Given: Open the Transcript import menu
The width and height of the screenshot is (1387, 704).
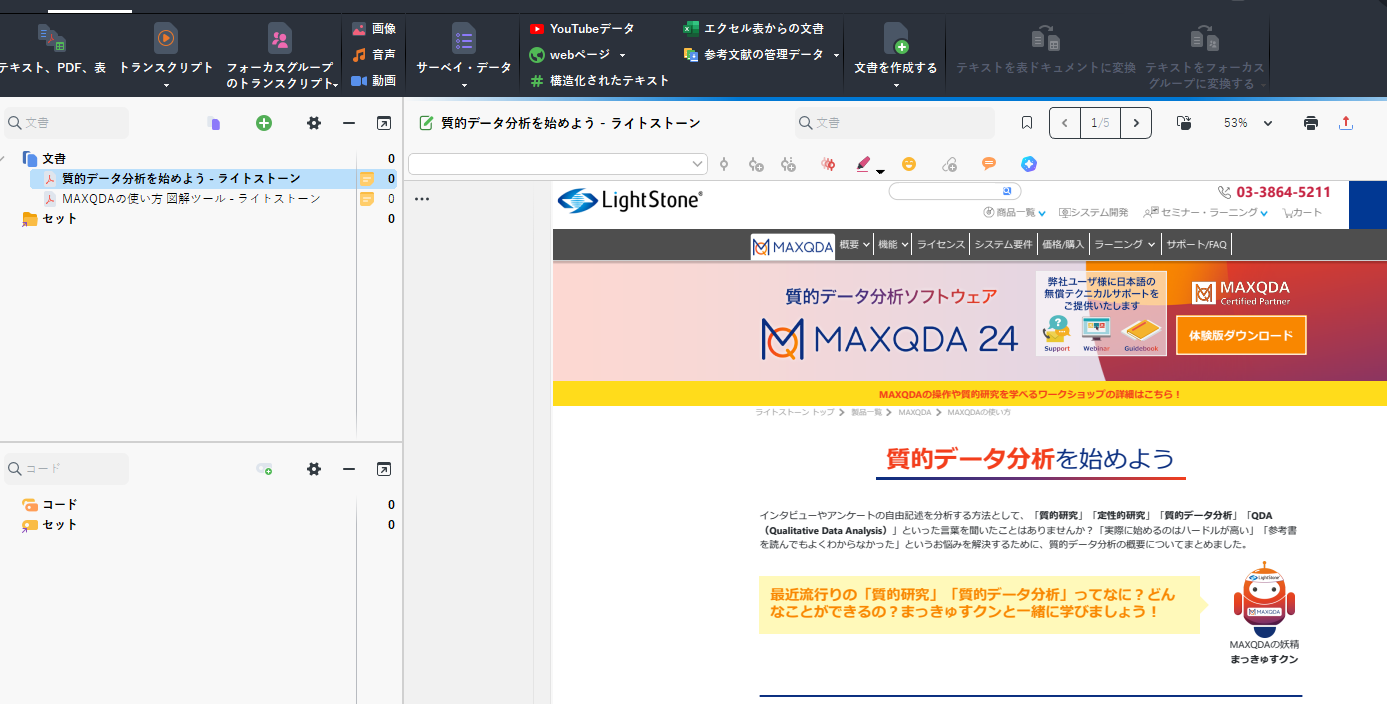Looking at the screenshot, I should pyautogui.click(x=166, y=55).
